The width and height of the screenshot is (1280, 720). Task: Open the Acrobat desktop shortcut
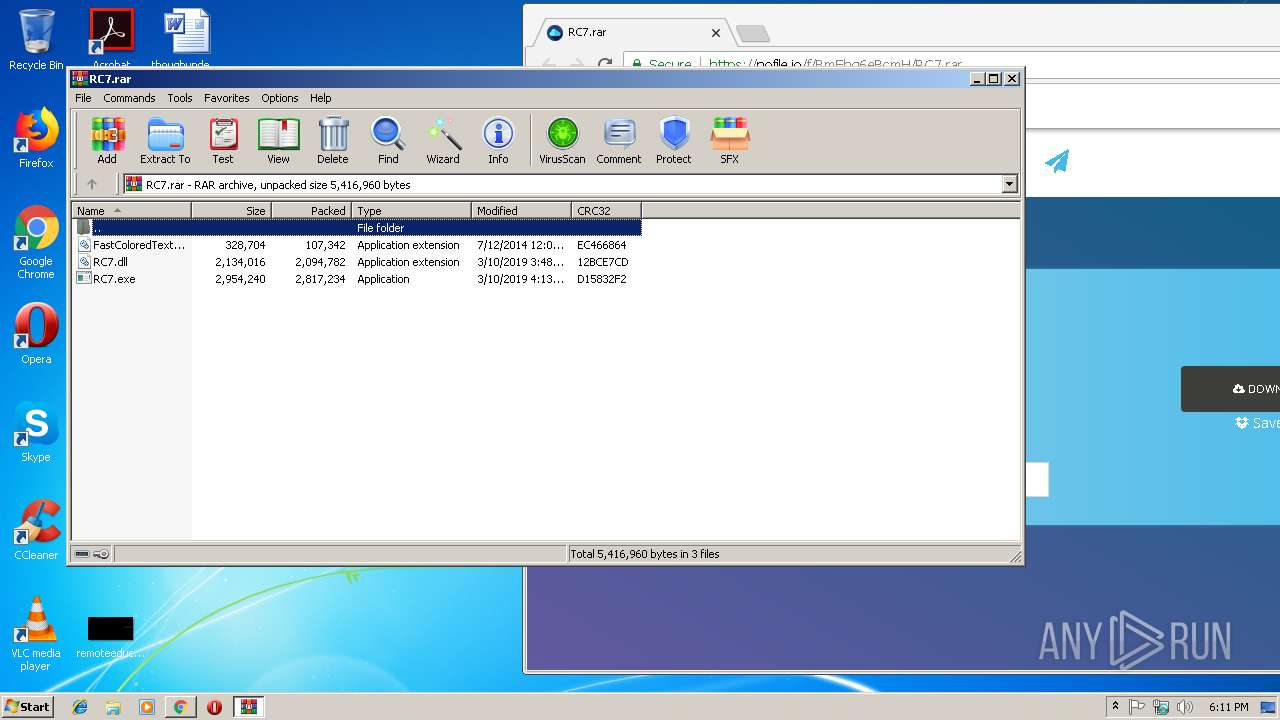tap(111, 40)
